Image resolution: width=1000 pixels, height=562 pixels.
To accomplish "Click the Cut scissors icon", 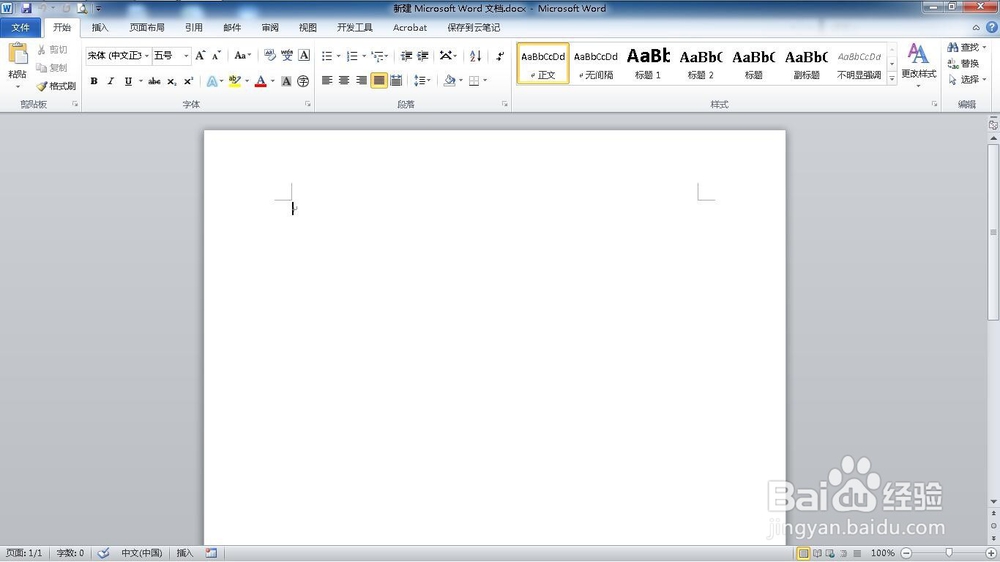I will click(41, 50).
